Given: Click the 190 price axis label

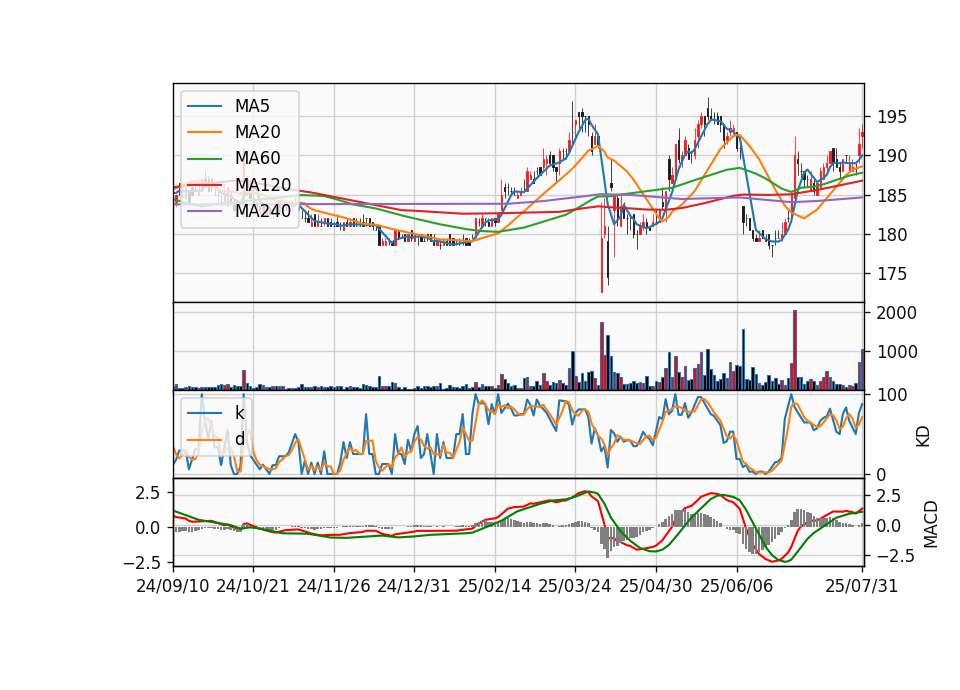Looking at the screenshot, I should pos(892,156).
